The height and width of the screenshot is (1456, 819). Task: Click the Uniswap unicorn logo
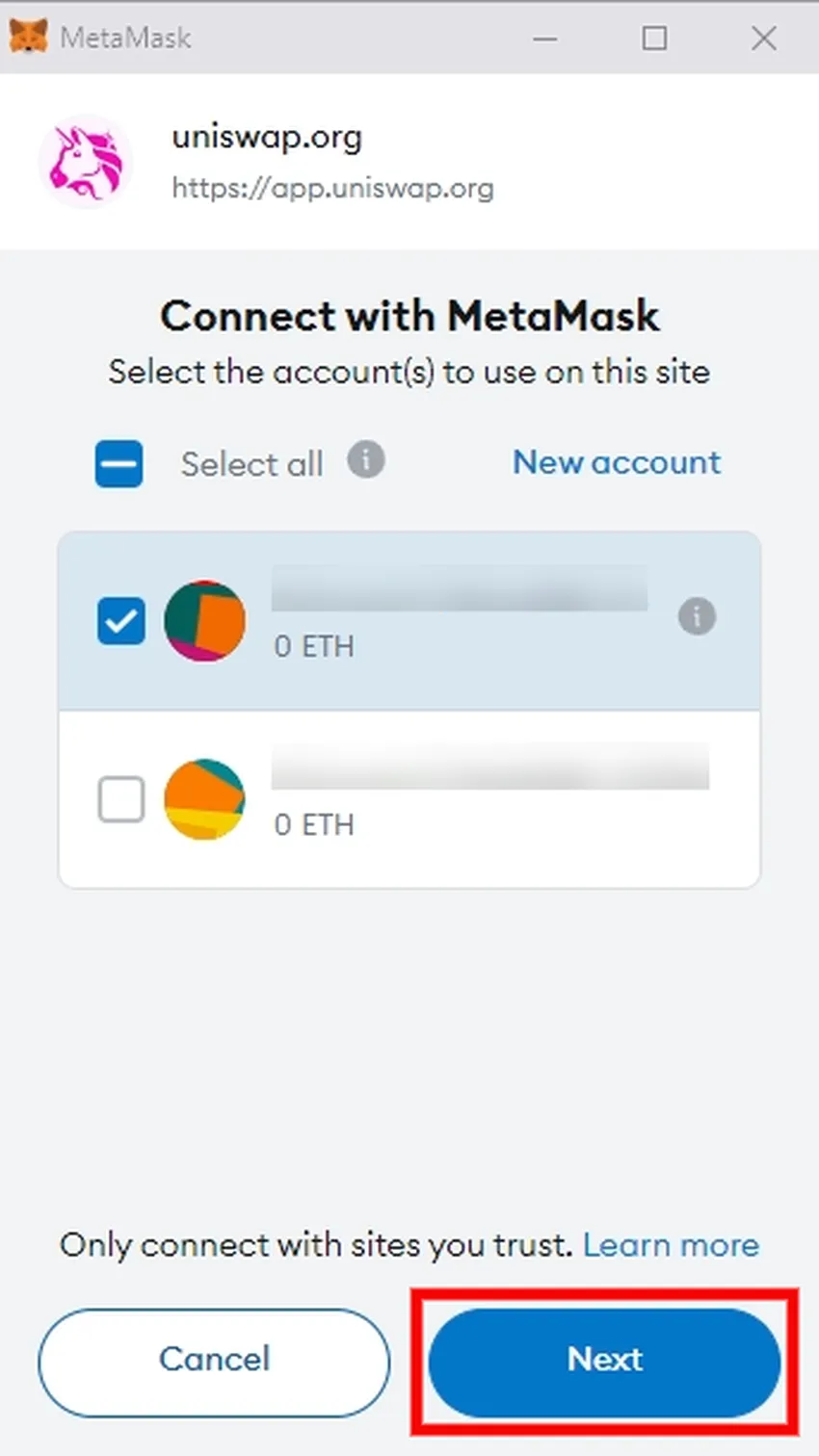[x=86, y=161]
